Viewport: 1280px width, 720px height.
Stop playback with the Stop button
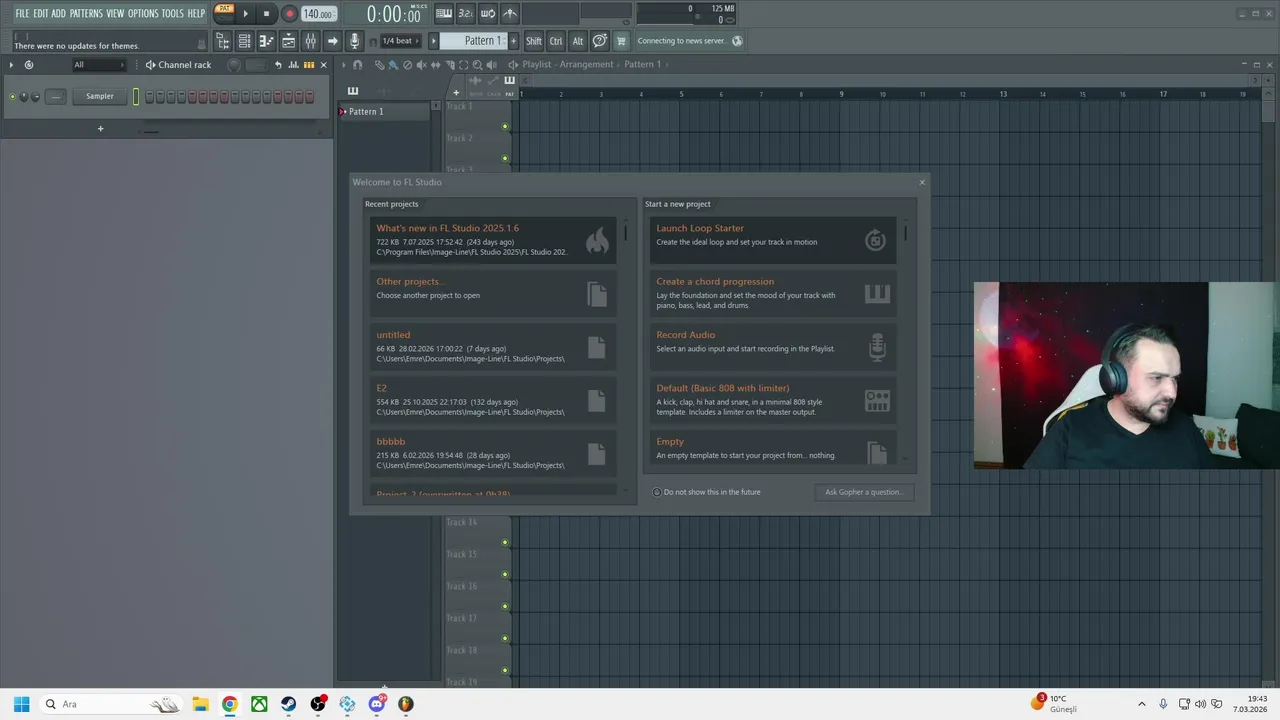click(x=266, y=14)
